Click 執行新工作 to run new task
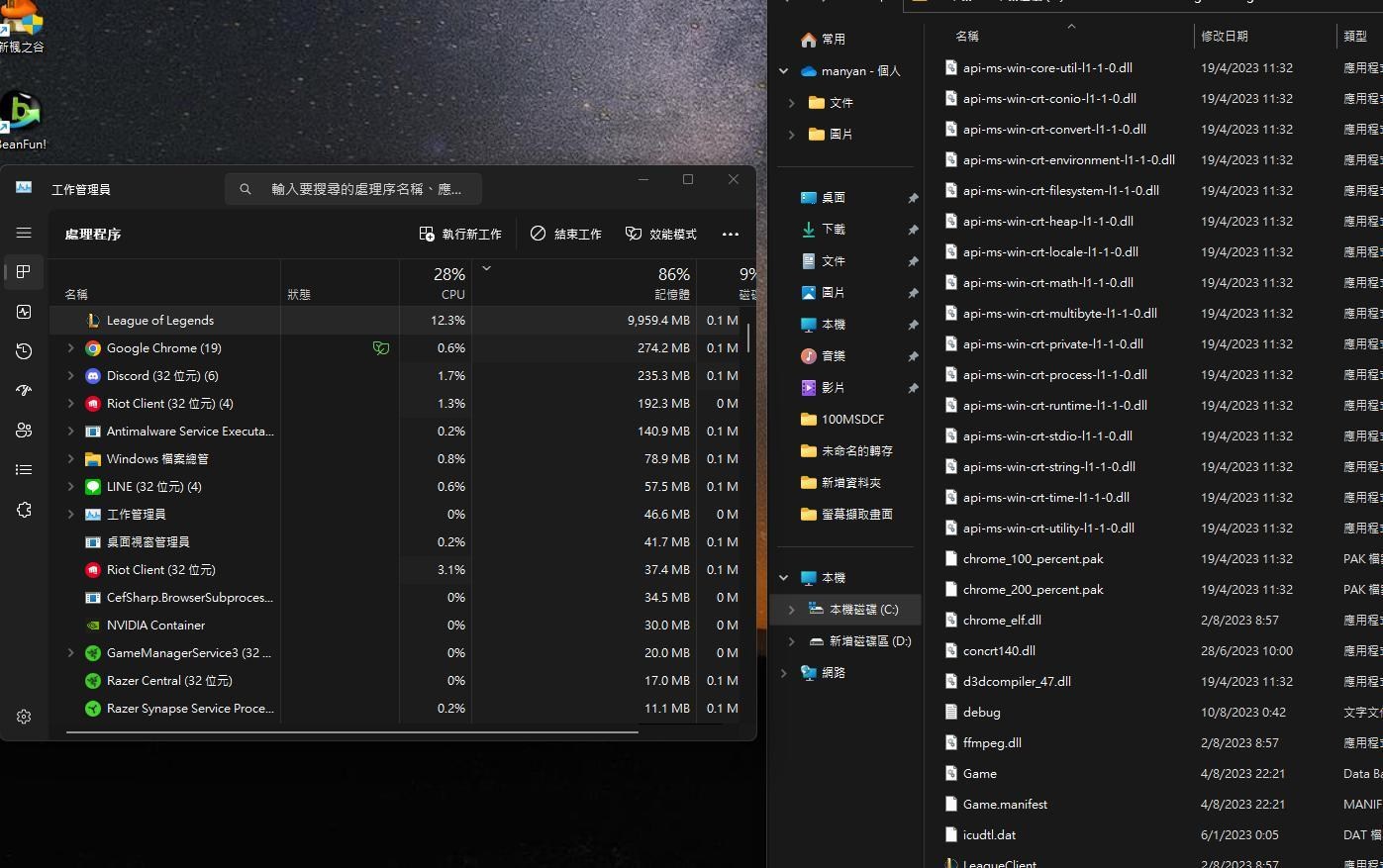 pyautogui.click(x=460, y=235)
